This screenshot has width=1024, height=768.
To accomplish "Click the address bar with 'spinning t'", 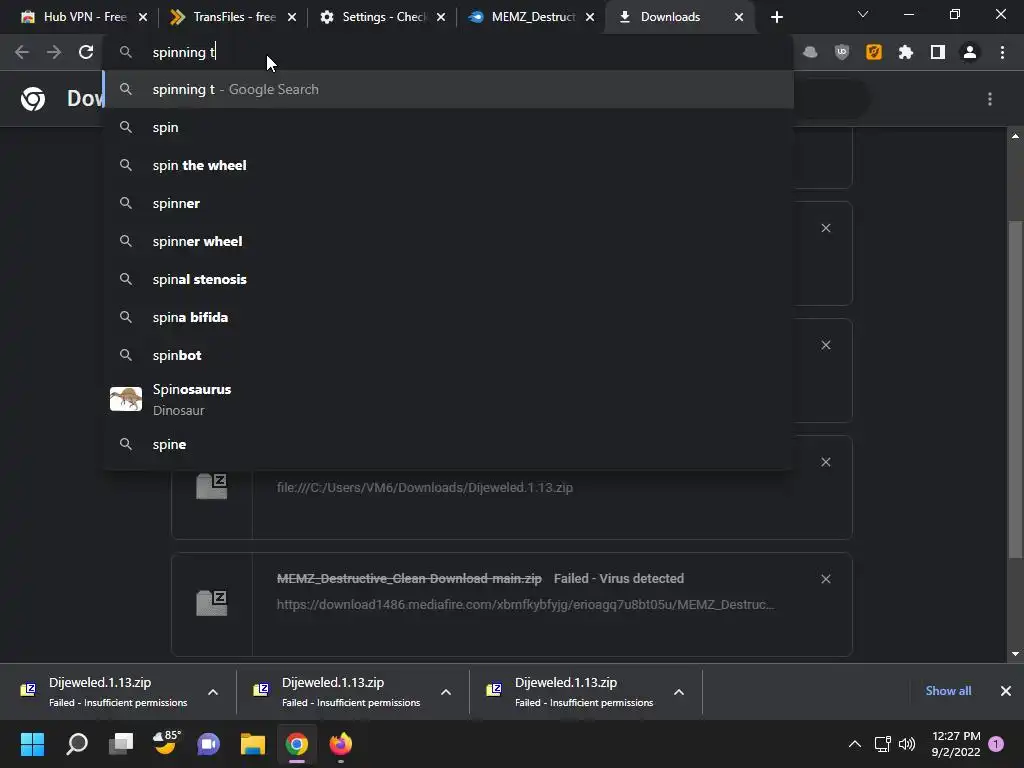I will [448, 52].
